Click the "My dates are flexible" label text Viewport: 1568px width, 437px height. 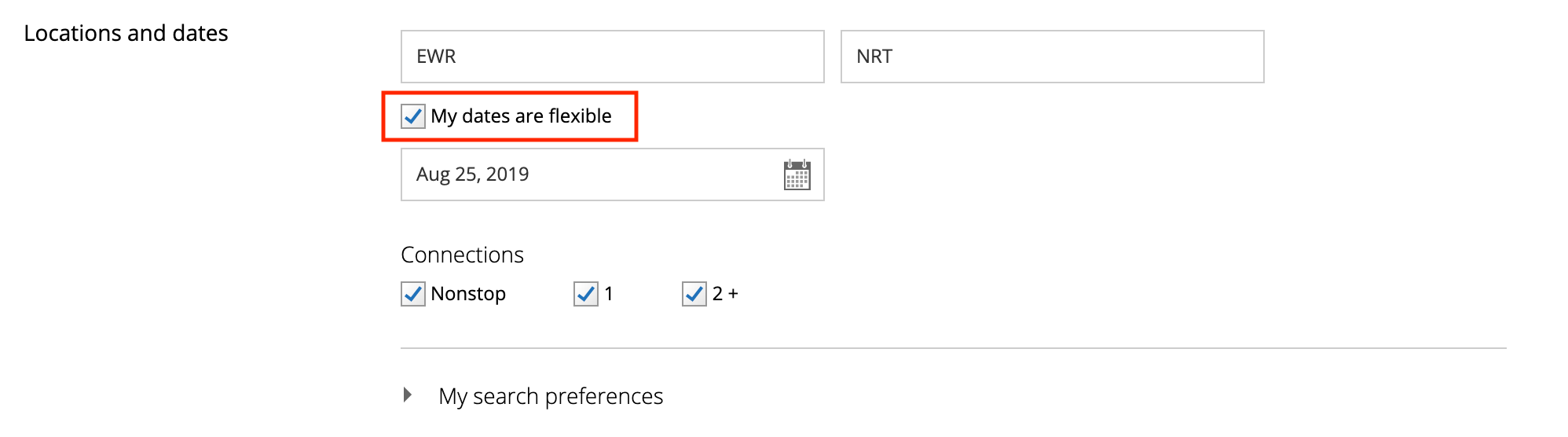point(521,116)
